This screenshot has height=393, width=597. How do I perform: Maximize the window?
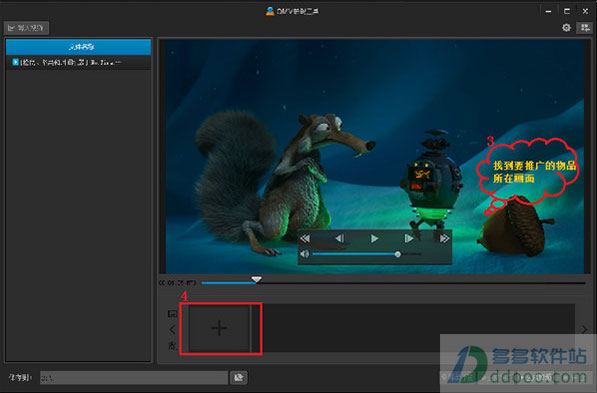(567, 11)
